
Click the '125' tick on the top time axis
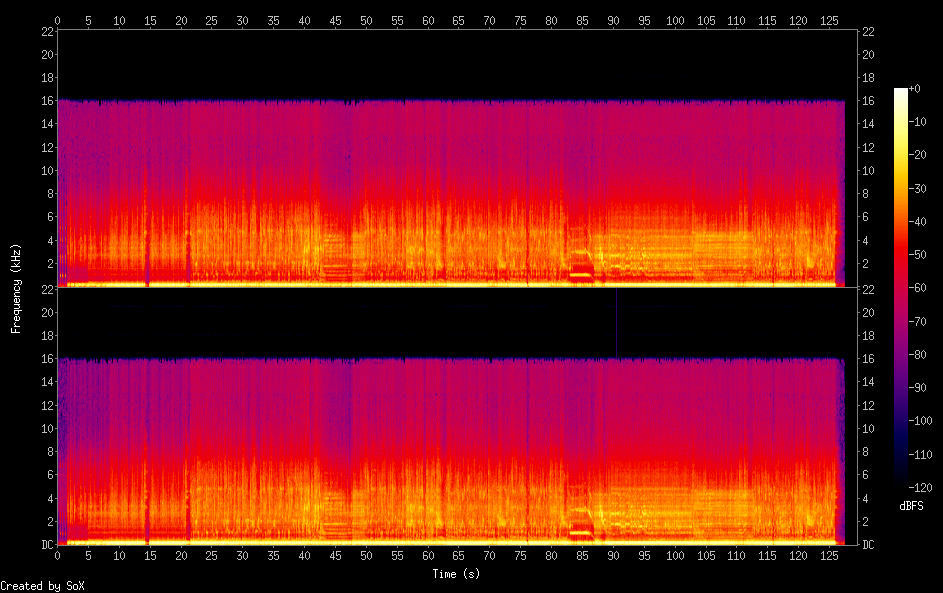(829, 20)
